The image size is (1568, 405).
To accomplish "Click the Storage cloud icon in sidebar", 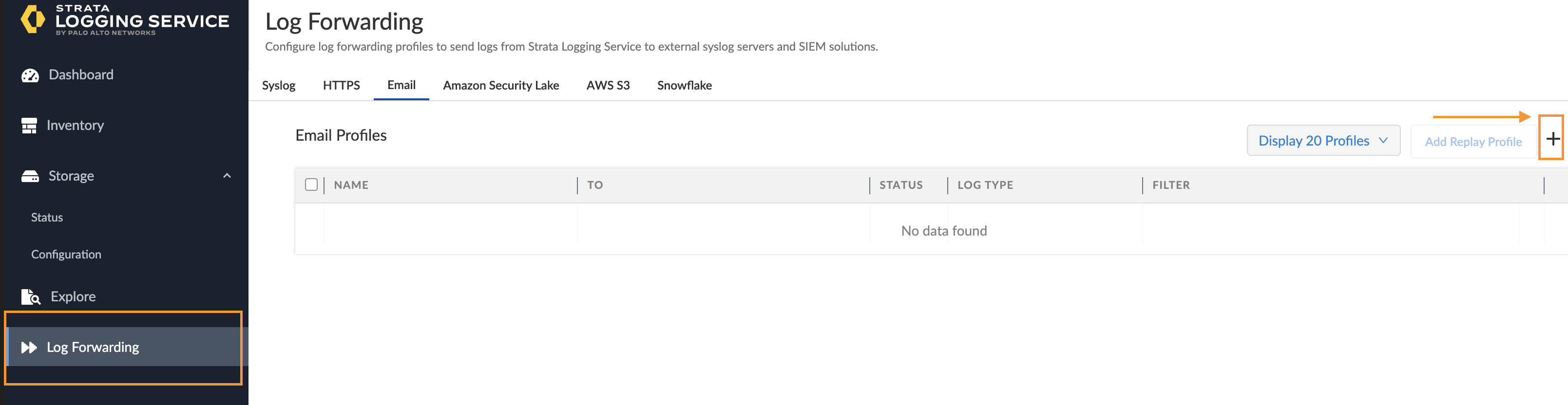I will [29, 176].
